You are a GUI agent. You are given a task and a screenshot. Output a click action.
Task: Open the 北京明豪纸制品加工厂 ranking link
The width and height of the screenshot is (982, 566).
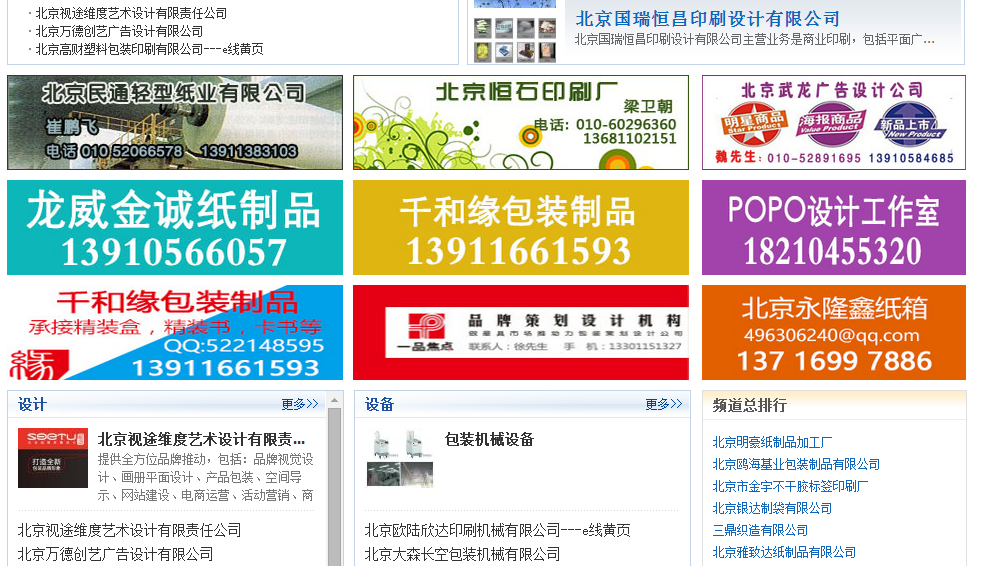[x=772, y=442]
